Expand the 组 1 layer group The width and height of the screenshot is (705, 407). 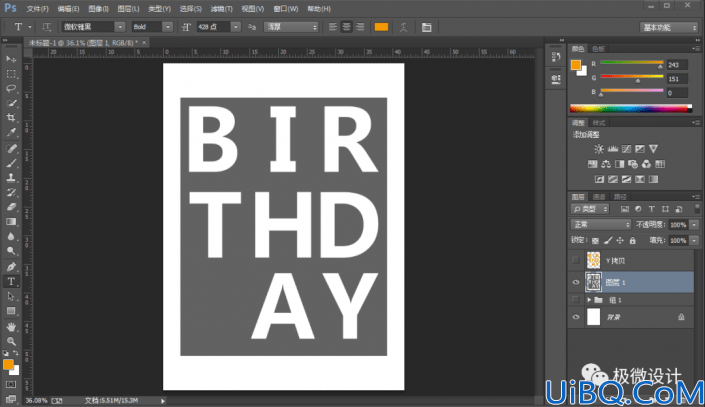coord(589,300)
